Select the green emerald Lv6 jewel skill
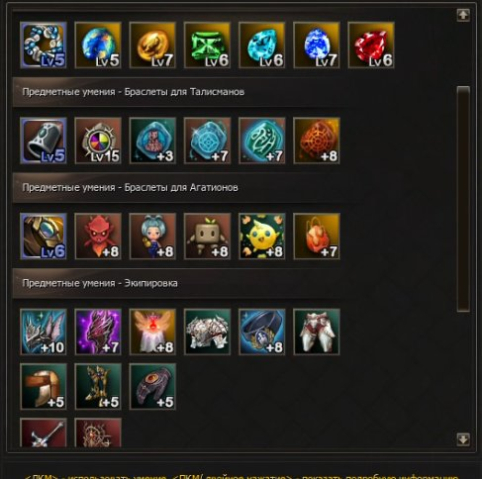 (x=207, y=45)
